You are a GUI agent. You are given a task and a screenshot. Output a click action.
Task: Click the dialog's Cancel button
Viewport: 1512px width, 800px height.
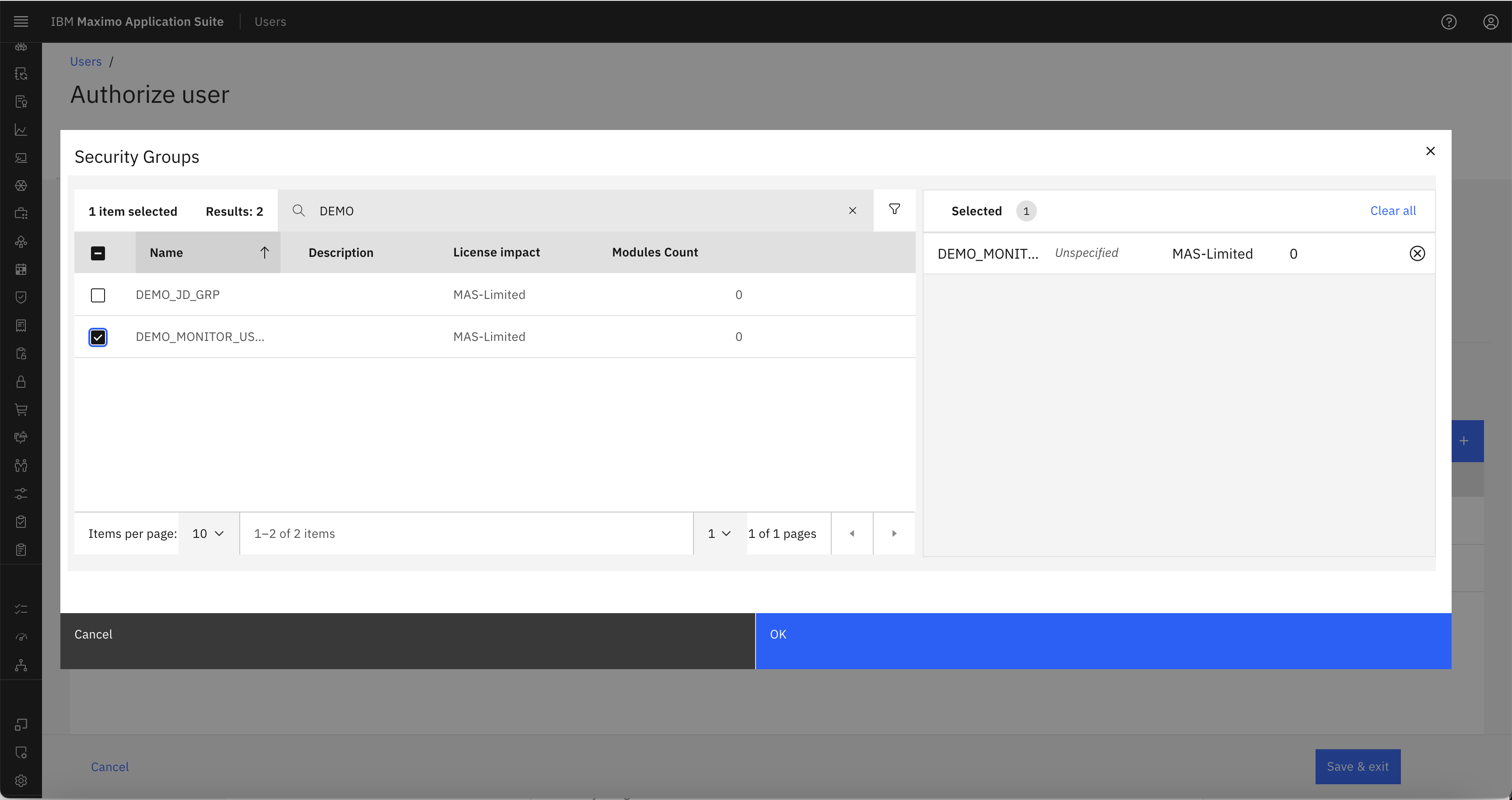point(407,641)
